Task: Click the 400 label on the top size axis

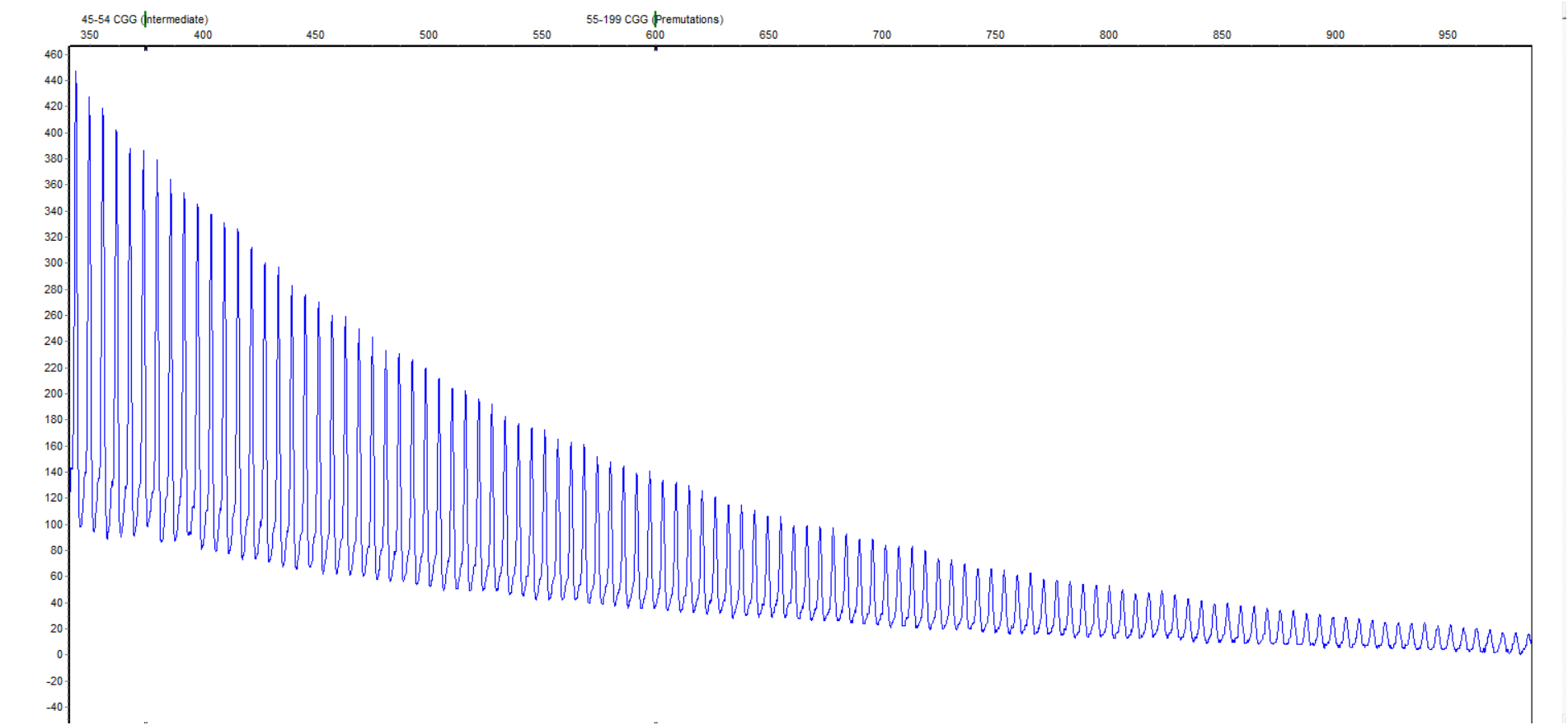Action: (203, 35)
